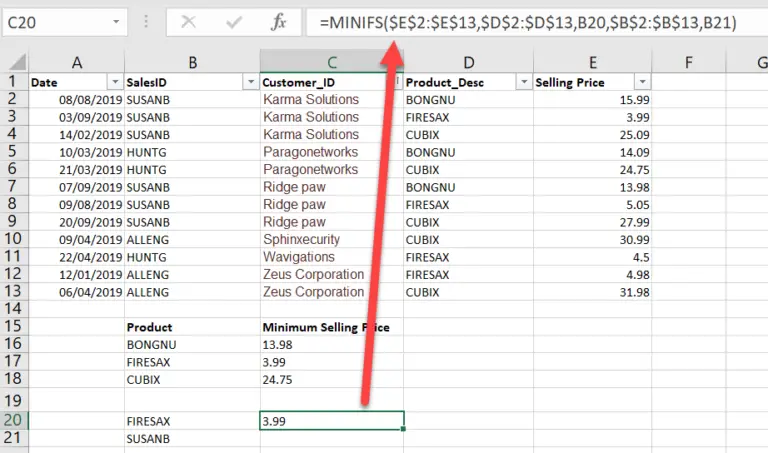Click the formula bar three-dot resize handle
The height and width of the screenshot is (453, 768).
tap(146, 22)
